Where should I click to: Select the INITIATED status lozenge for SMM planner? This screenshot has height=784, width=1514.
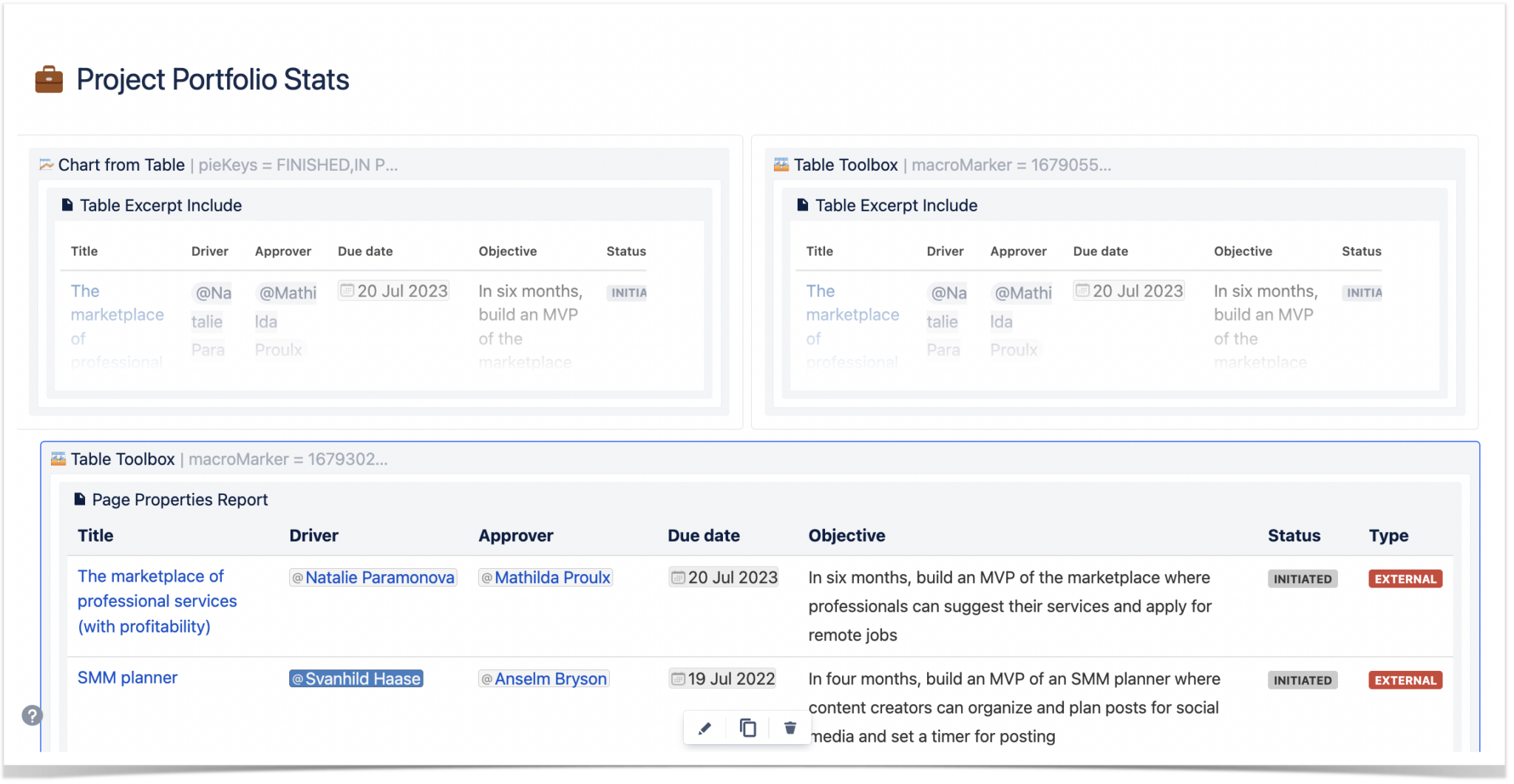[1302, 680]
